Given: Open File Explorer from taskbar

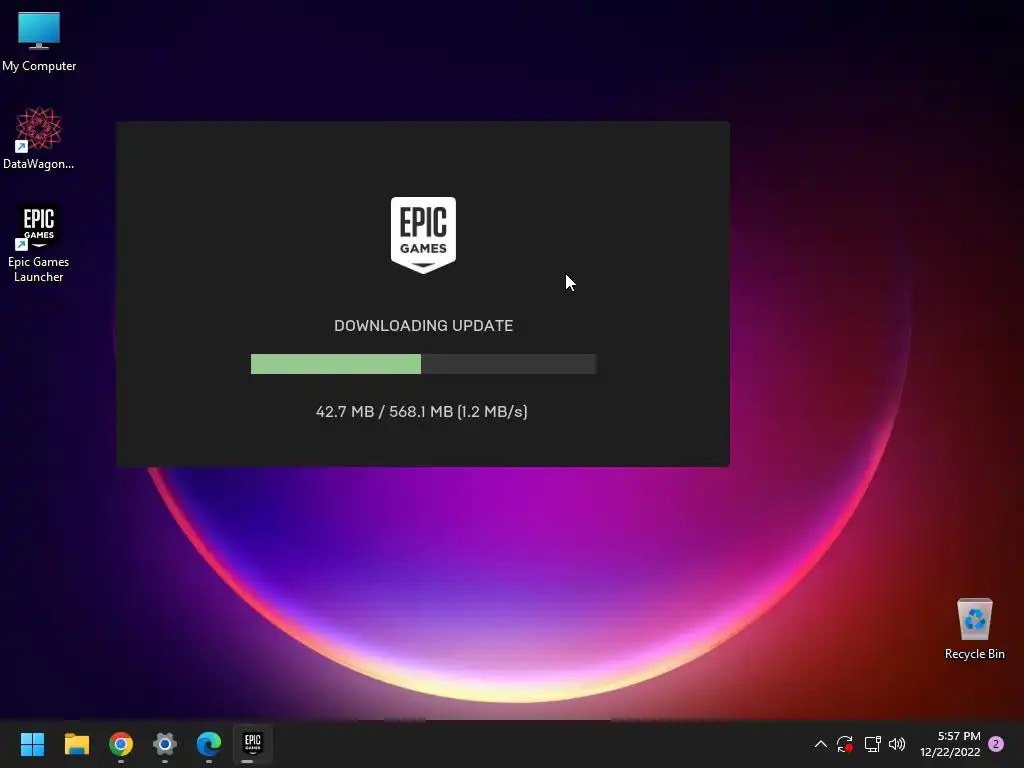Looking at the screenshot, I should [x=76, y=744].
